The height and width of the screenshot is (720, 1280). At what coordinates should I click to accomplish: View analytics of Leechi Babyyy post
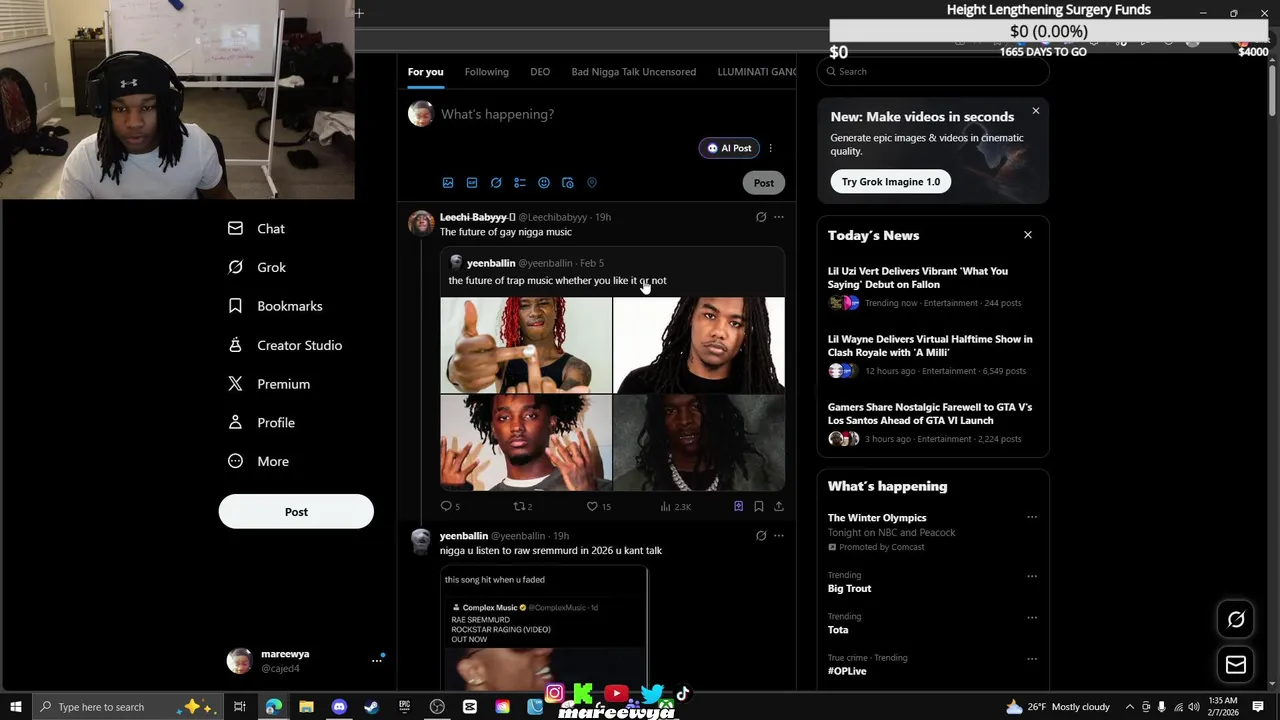[x=675, y=507]
